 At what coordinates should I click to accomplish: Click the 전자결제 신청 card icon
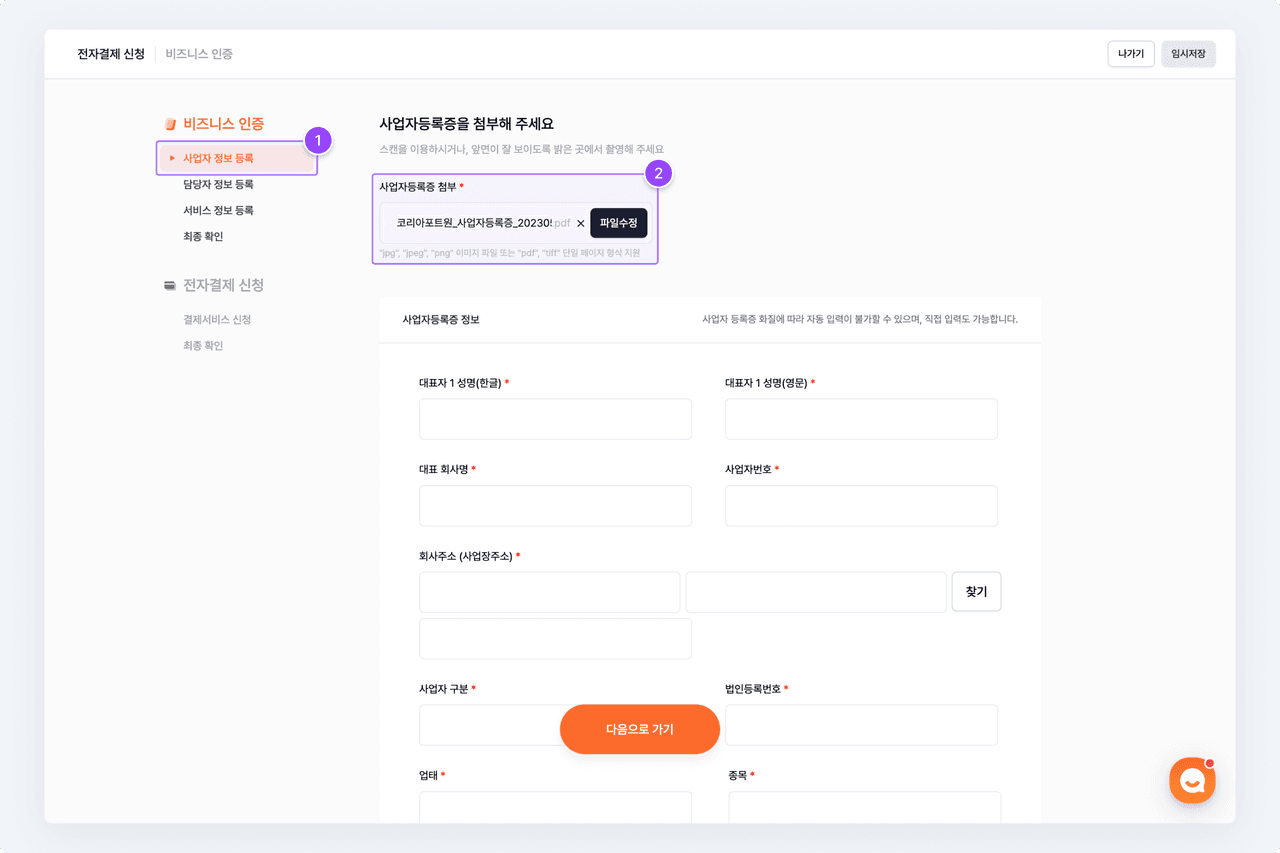pyautogui.click(x=170, y=286)
